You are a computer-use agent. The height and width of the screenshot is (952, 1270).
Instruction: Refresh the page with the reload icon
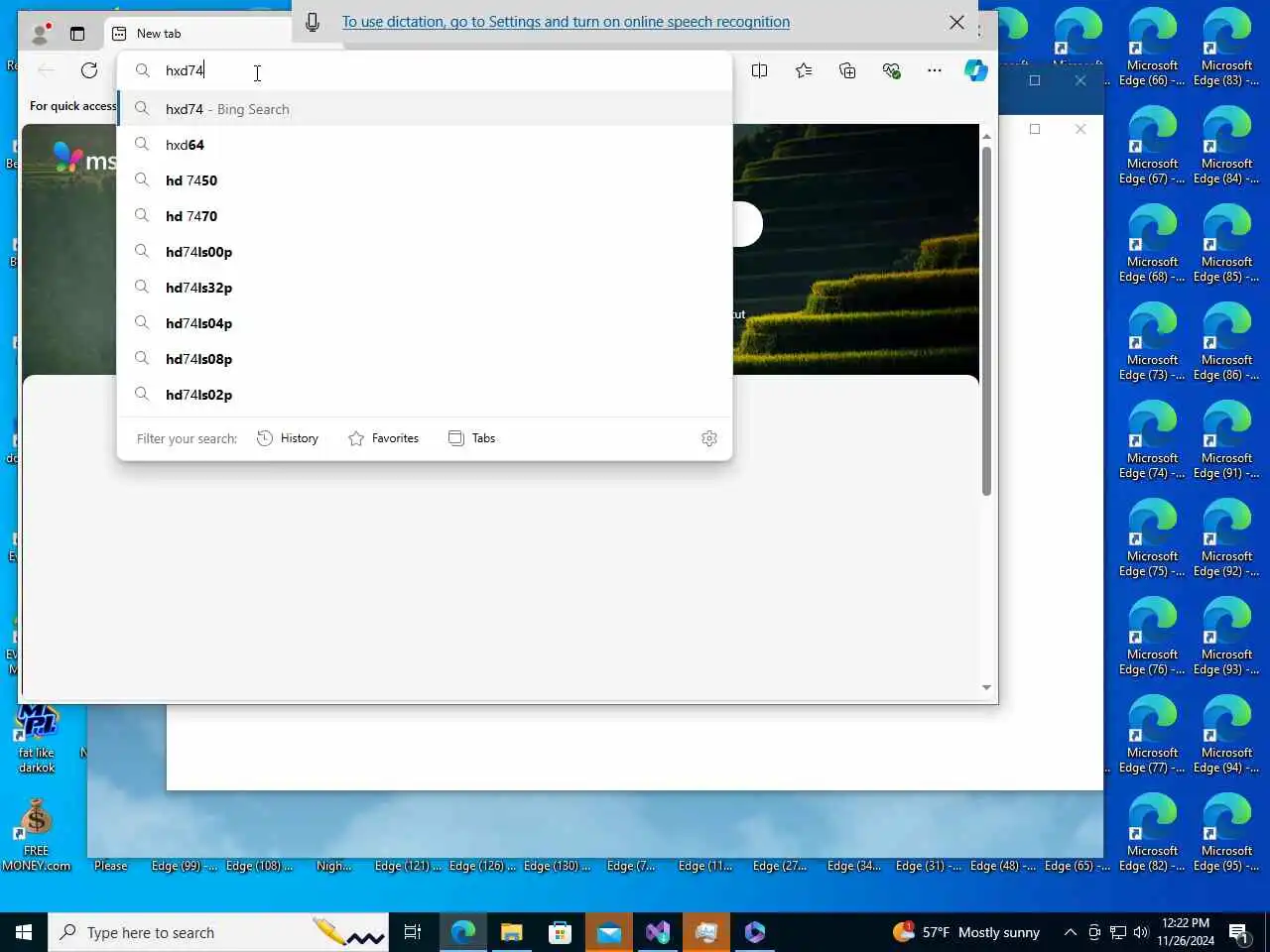point(89,70)
